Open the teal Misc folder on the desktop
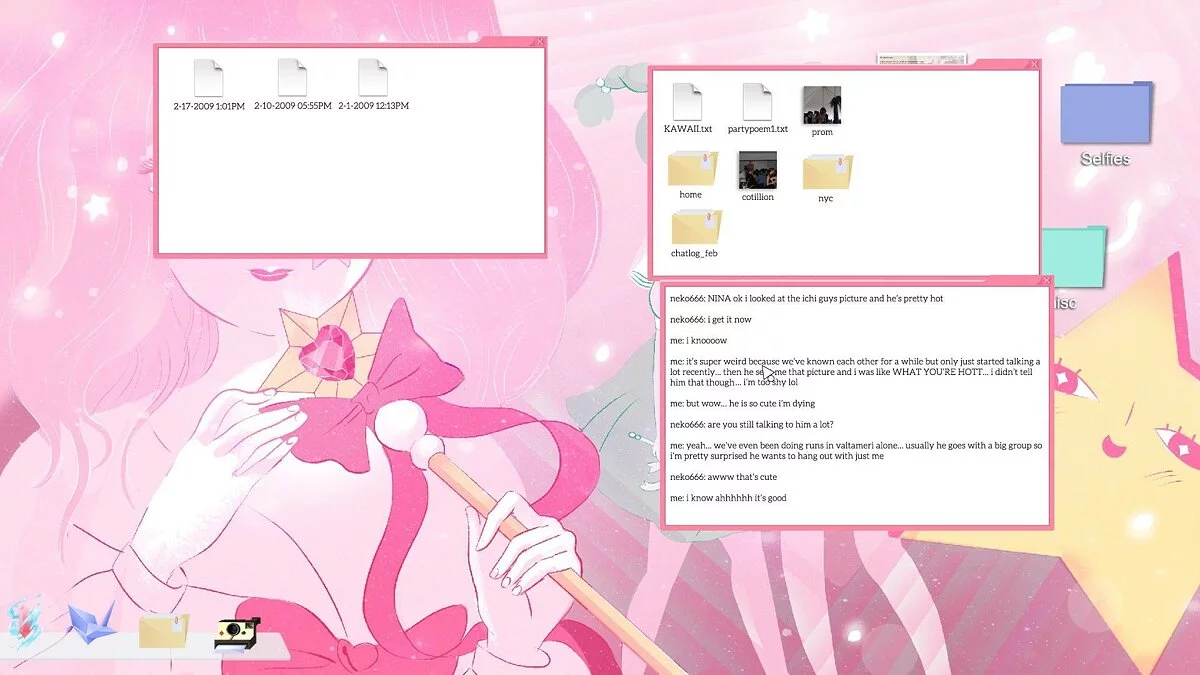Image resolution: width=1200 pixels, height=675 pixels. point(1073,268)
